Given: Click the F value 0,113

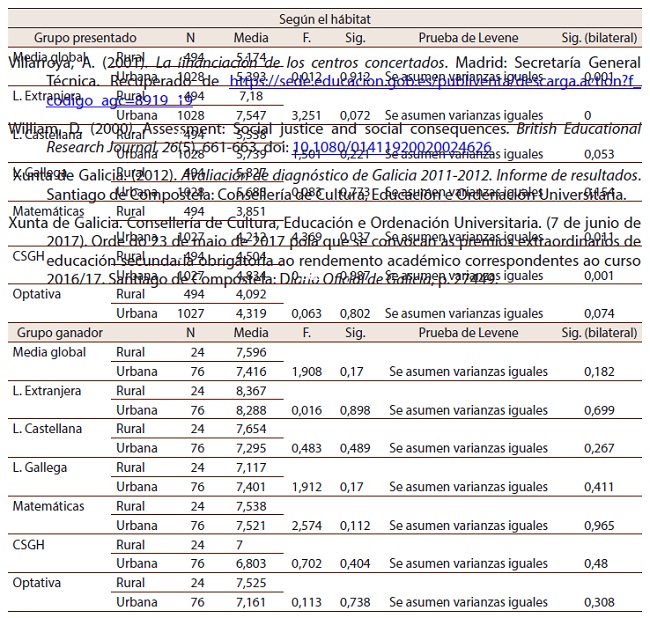Looking at the screenshot, I should [x=306, y=602].
